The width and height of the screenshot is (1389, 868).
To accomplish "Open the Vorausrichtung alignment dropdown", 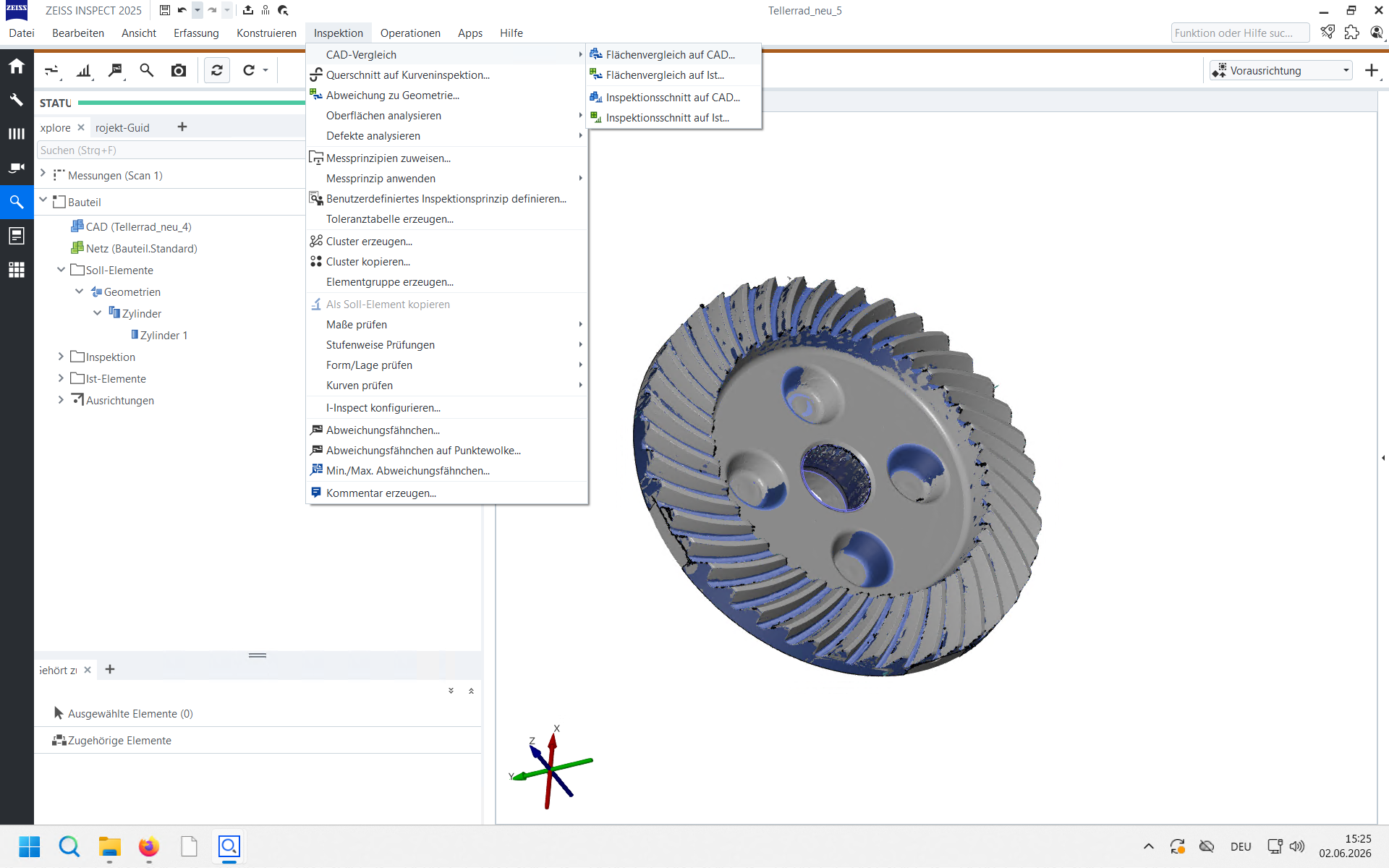I will point(1281,70).
